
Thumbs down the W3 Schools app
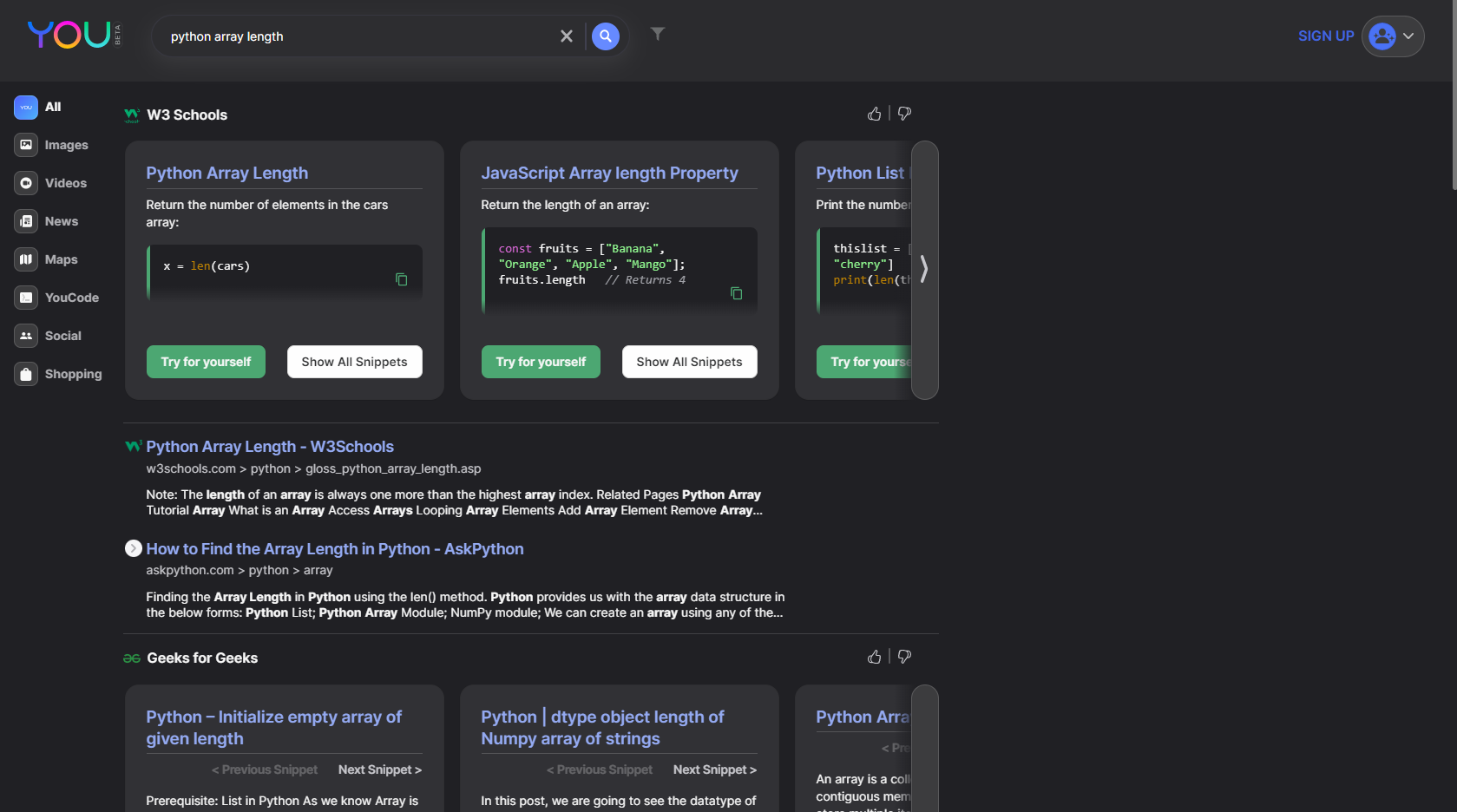click(x=904, y=114)
